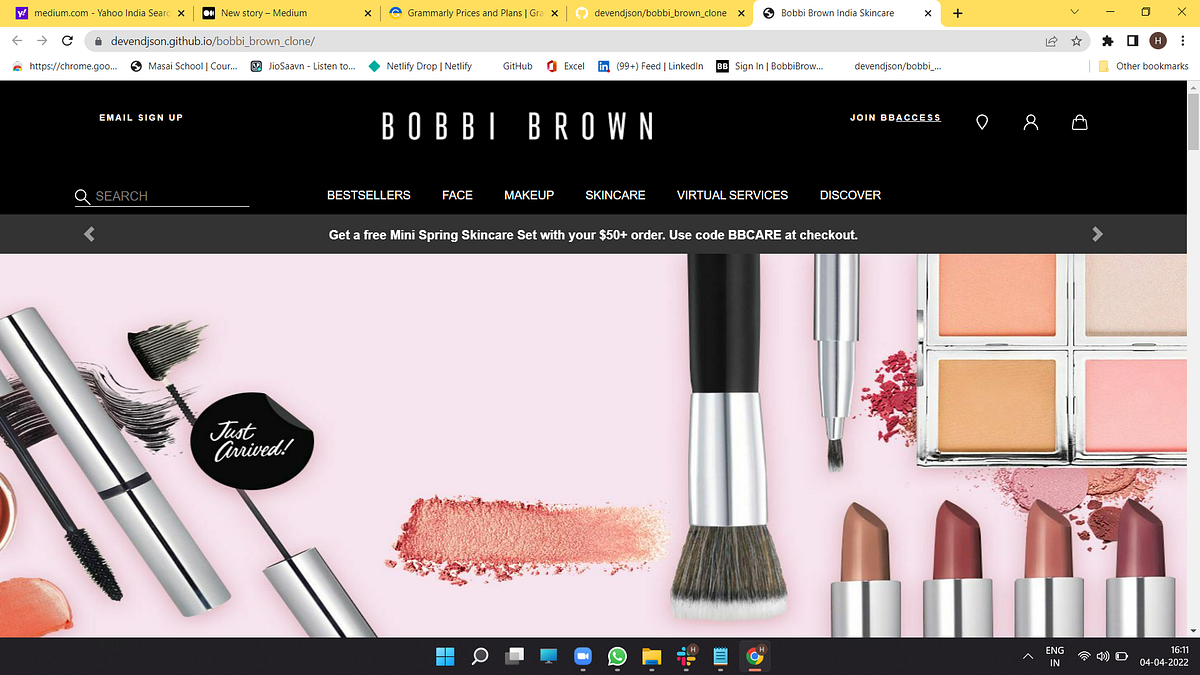This screenshot has height=675, width=1200.
Task: Expand hidden icons in the system tray
Action: 1027,657
